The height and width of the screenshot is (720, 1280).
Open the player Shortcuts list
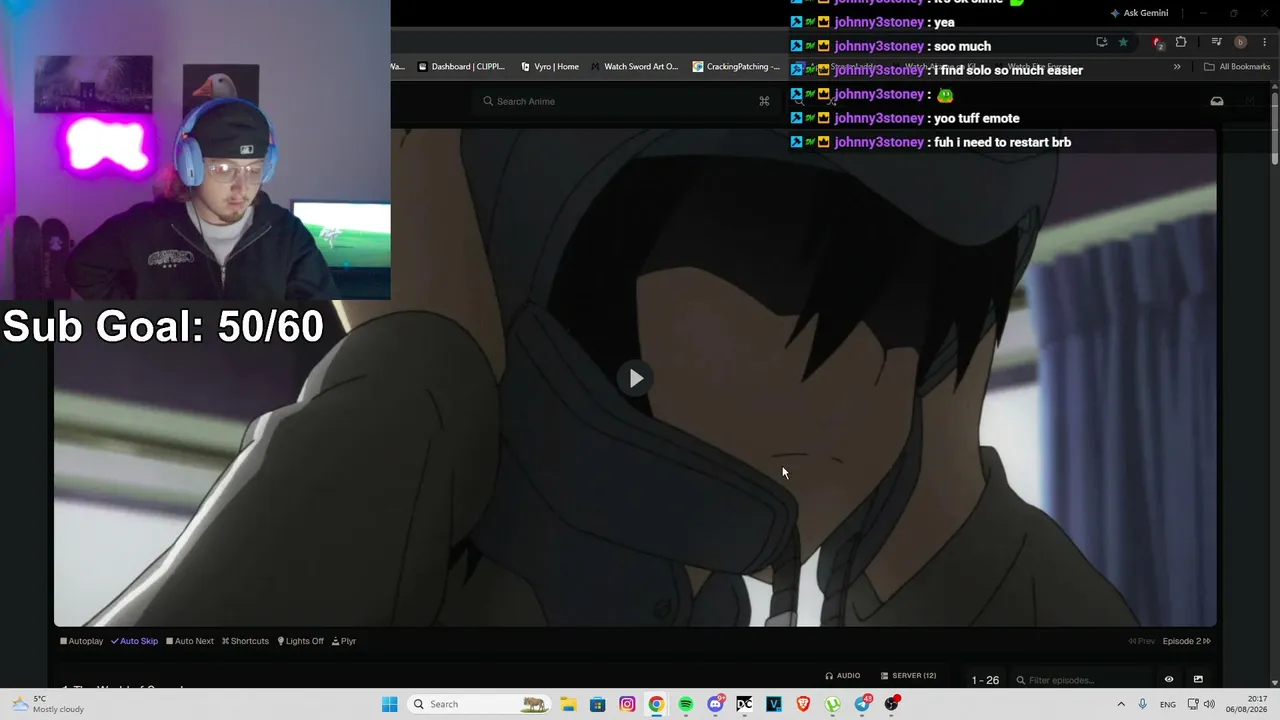click(245, 641)
